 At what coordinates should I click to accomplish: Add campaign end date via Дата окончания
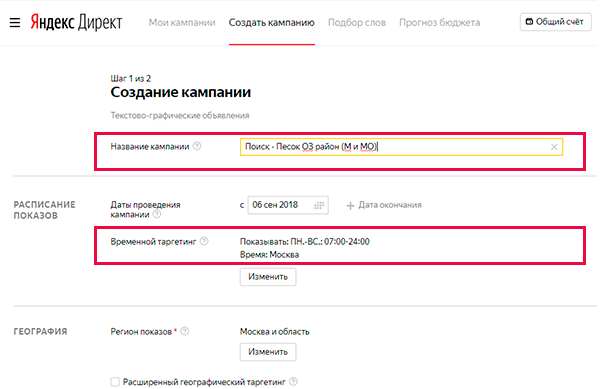tap(384, 205)
